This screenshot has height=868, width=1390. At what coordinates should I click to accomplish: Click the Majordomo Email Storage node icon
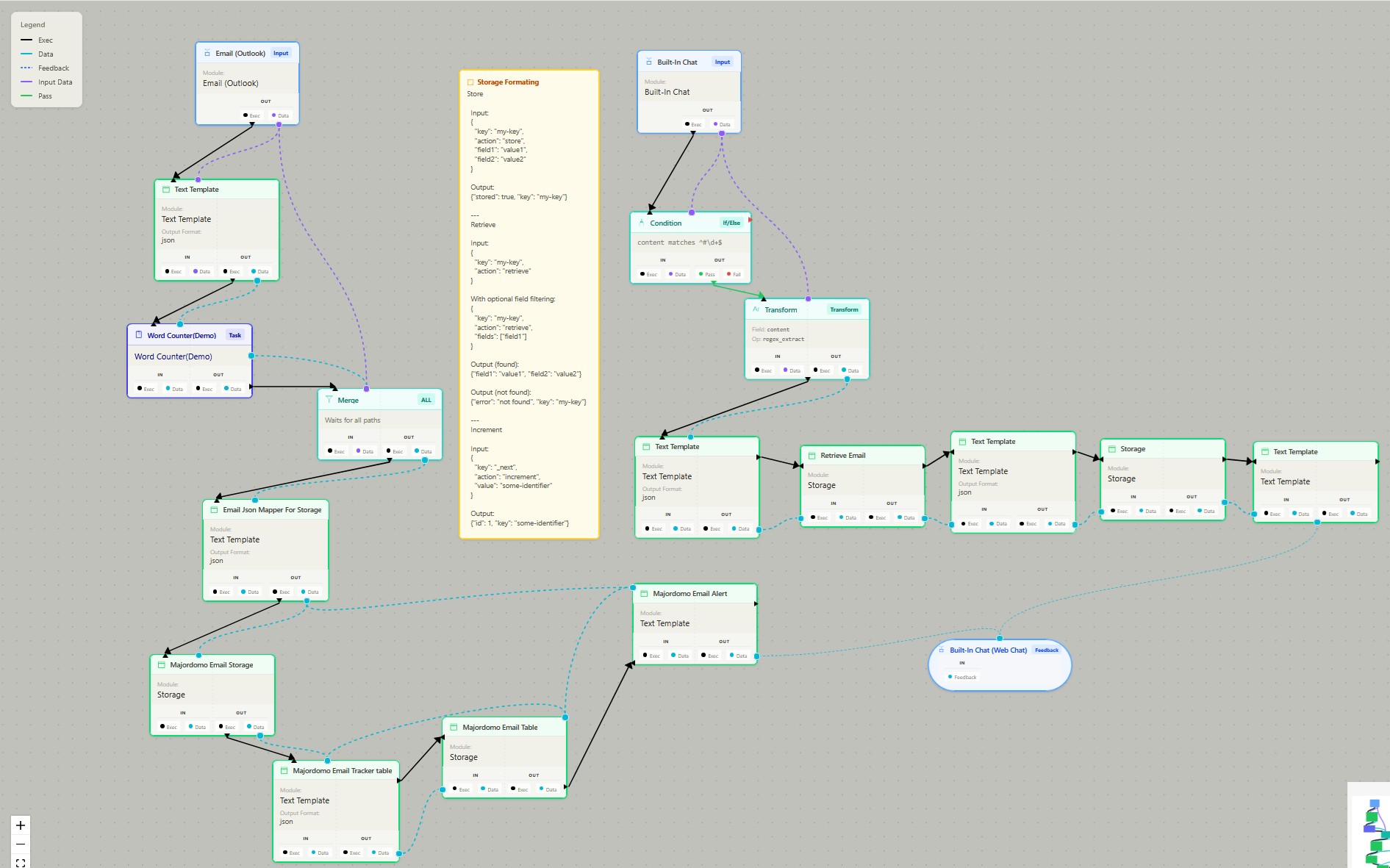(162, 664)
